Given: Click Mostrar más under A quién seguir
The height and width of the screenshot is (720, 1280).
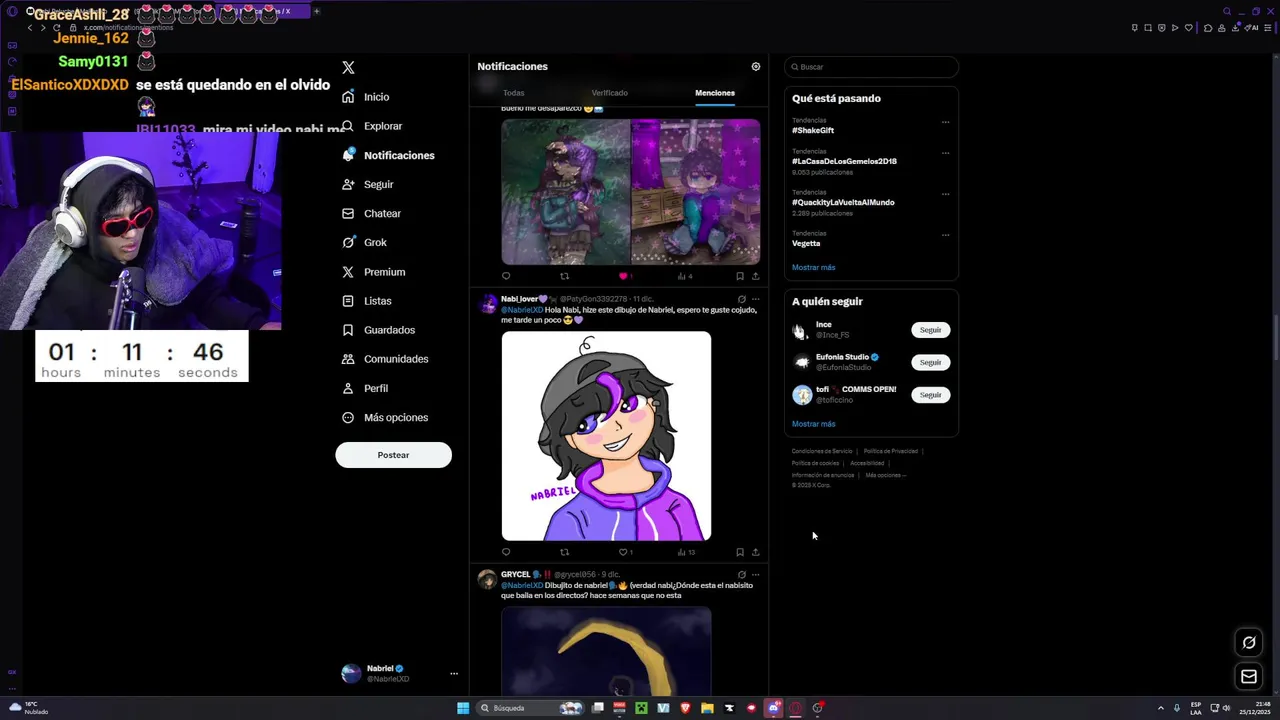Looking at the screenshot, I should point(813,424).
